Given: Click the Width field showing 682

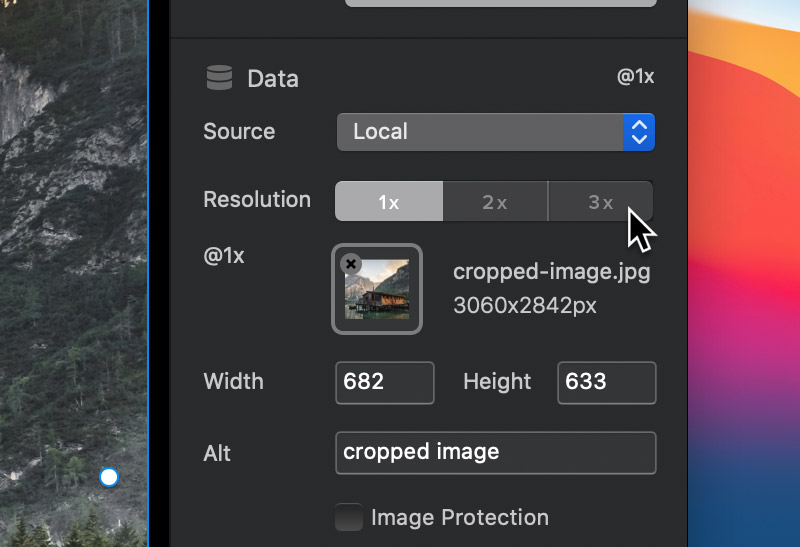Looking at the screenshot, I should click(385, 383).
